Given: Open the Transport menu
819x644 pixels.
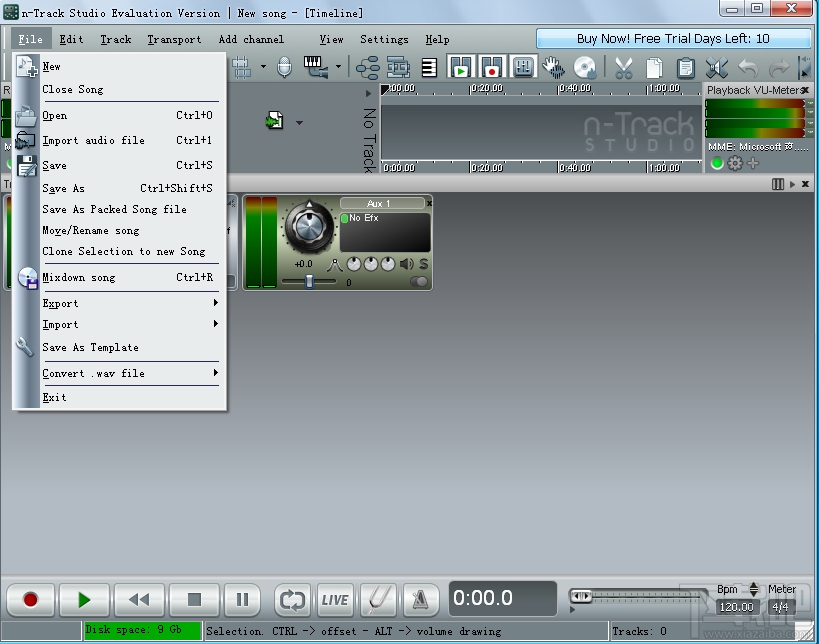Looking at the screenshot, I should coord(174,39).
